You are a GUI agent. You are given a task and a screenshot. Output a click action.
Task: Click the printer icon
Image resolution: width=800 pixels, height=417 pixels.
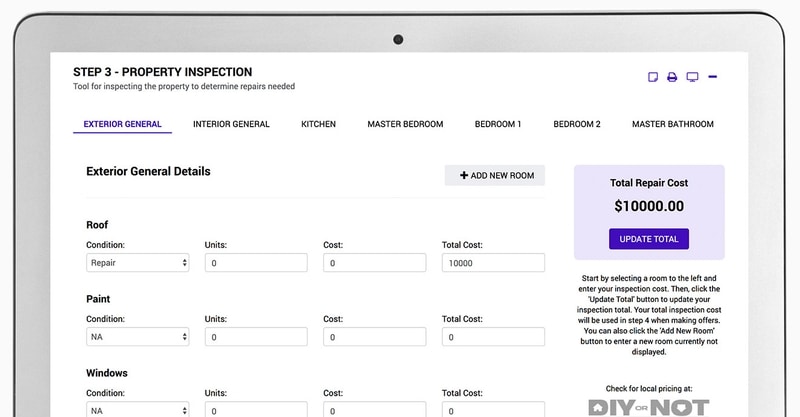pyautogui.click(x=672, y=77)
